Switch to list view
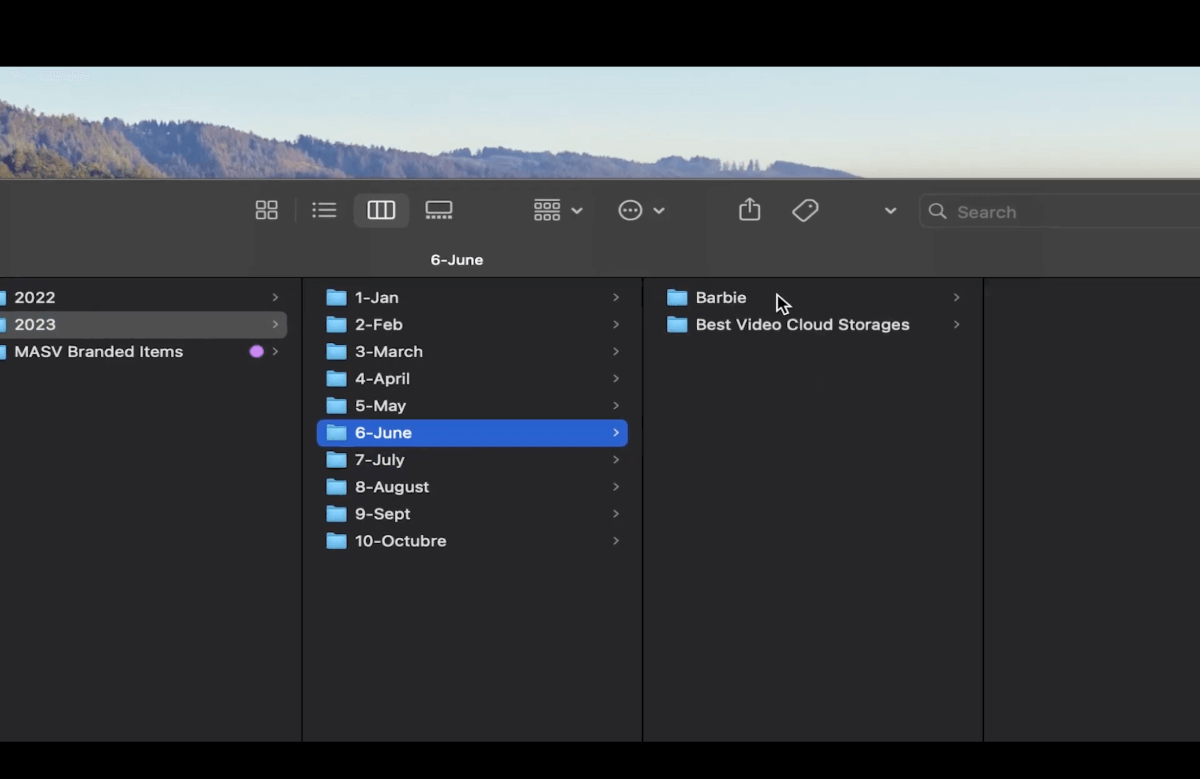Image resolution: width=1200 pixels, height=779 pixels. point(324,210)
